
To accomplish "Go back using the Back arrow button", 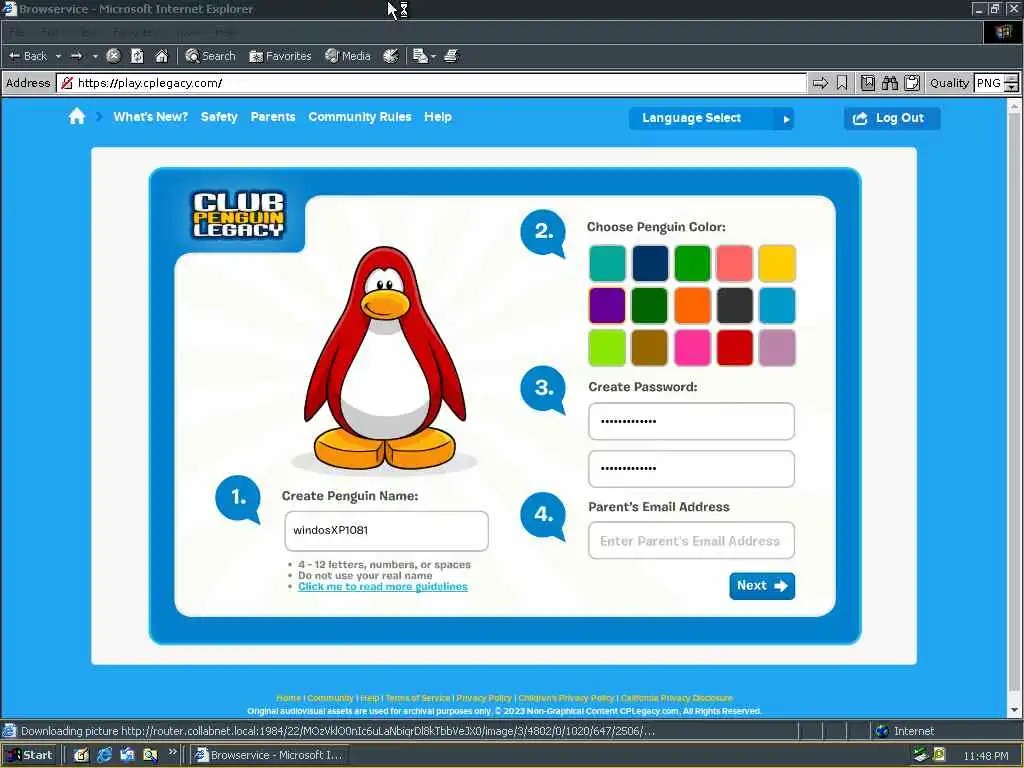I will (27, 56).
